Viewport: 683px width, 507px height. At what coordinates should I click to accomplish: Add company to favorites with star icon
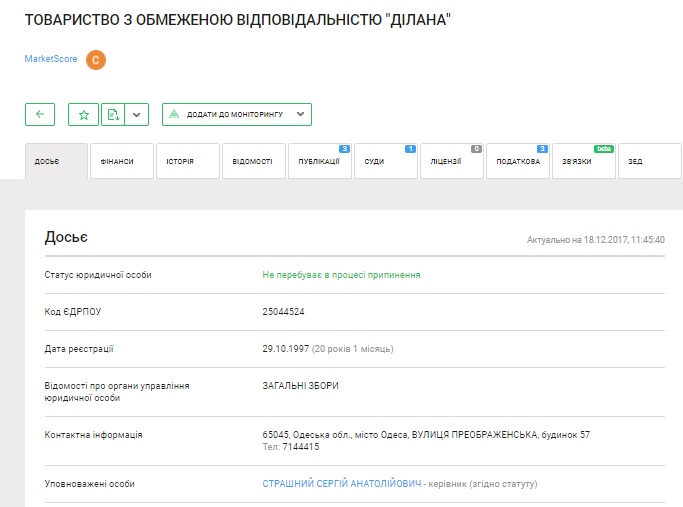pos(84,114)
